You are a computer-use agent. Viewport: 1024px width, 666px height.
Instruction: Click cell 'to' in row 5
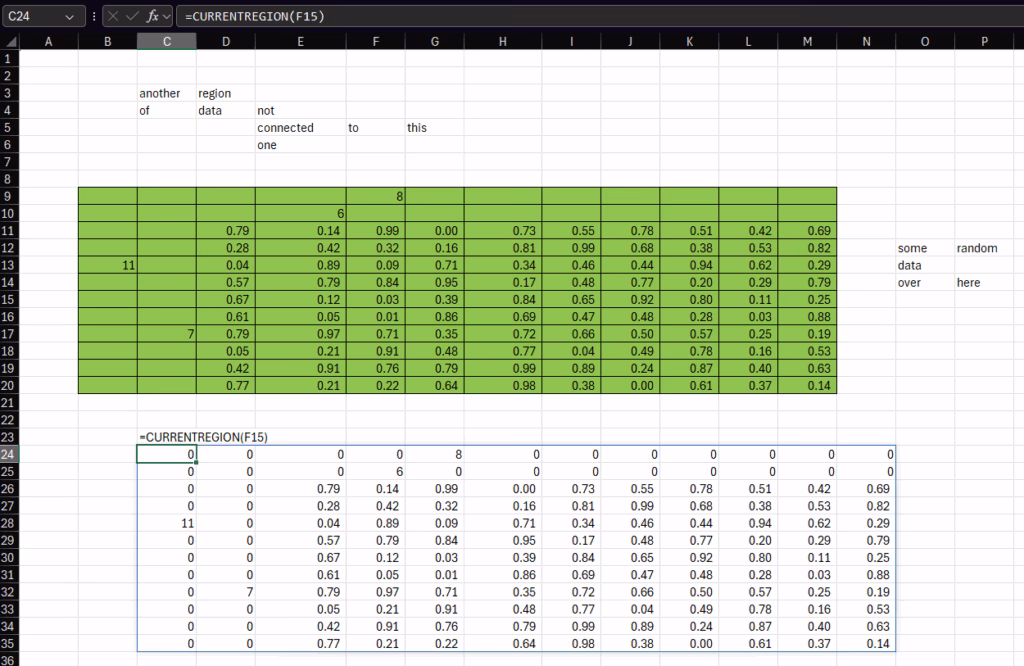click(x=376, y=128)
